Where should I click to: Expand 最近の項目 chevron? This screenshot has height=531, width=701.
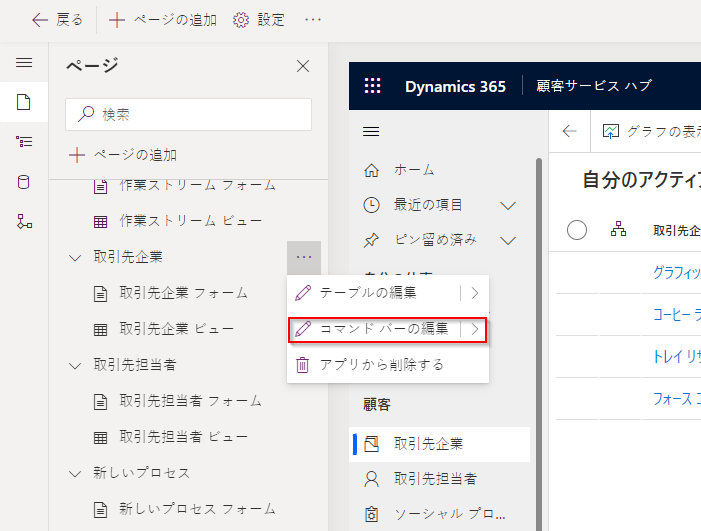pyautogui.click(x=508, y=206)
